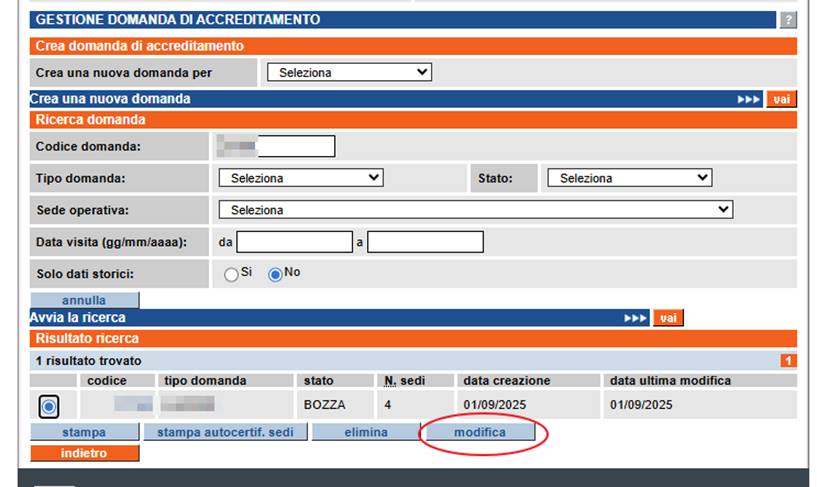Click 'vai' next to Avvia la ricerca
This screenshot has width=817, height=487.
[x=668, y=318]
